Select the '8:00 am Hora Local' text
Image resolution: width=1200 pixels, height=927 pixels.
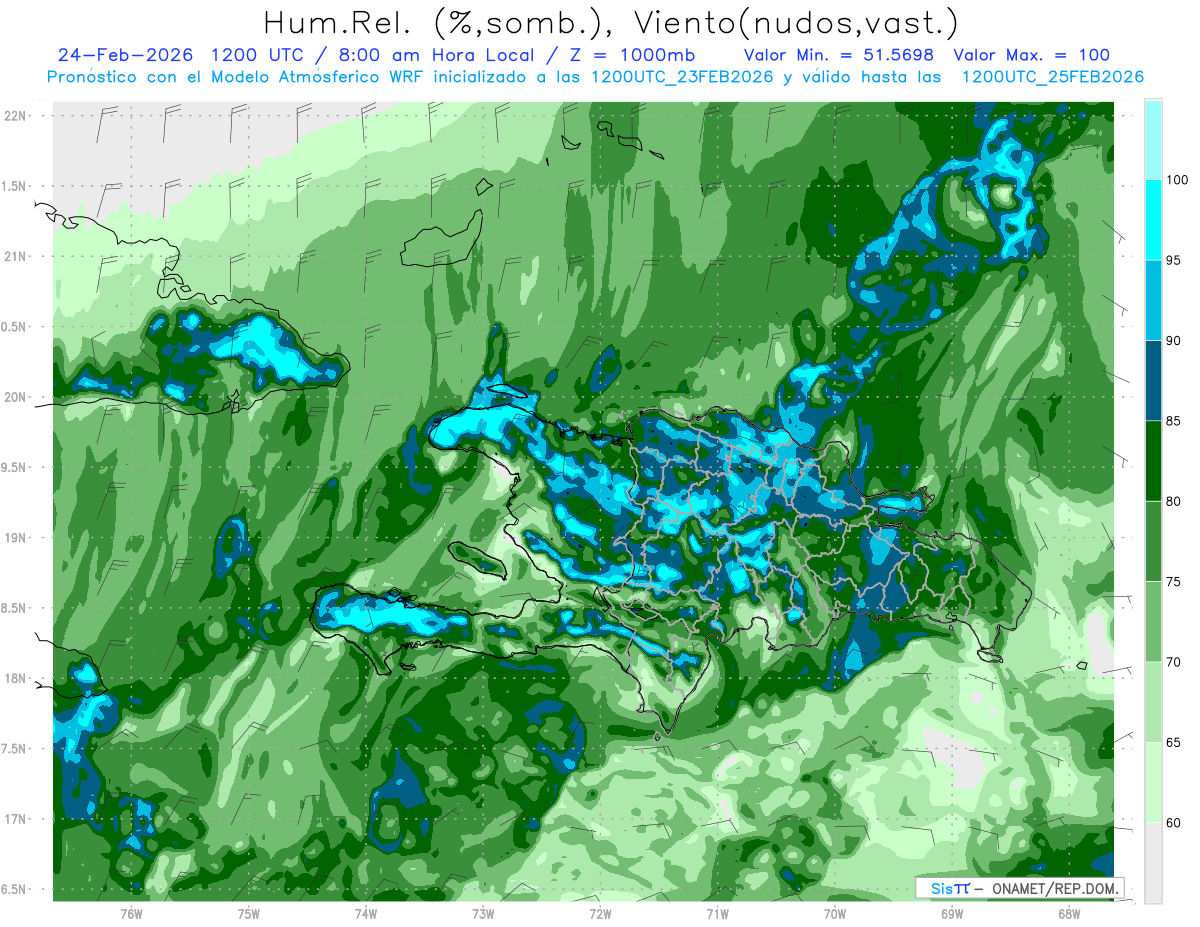[x=443, y=55]
